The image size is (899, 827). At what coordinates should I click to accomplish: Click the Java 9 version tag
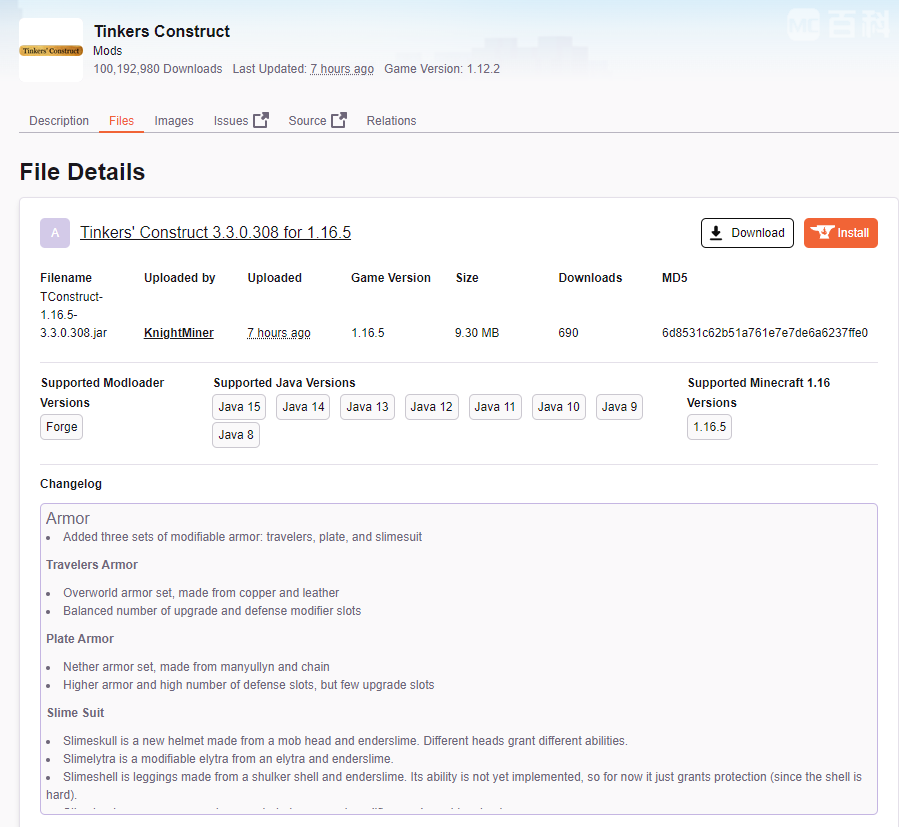(619, 407)
